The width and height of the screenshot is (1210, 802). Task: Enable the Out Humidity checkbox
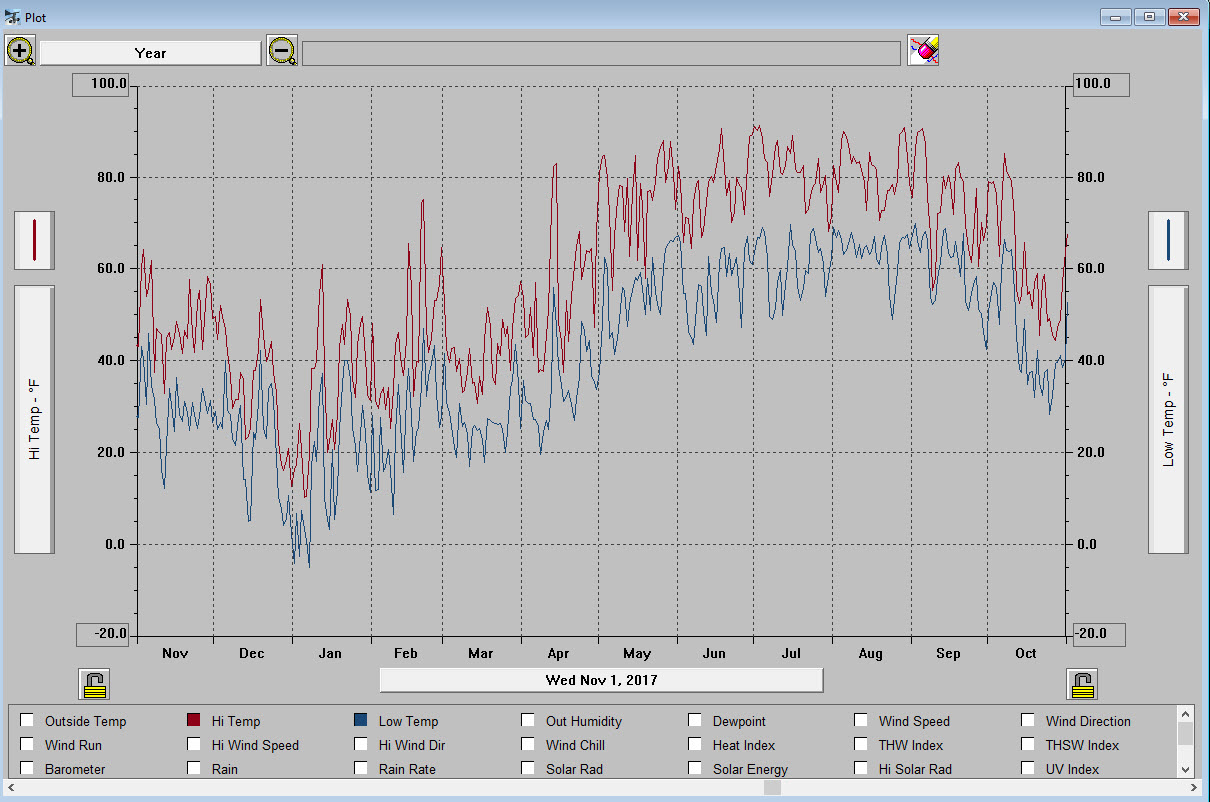point(528,720)
